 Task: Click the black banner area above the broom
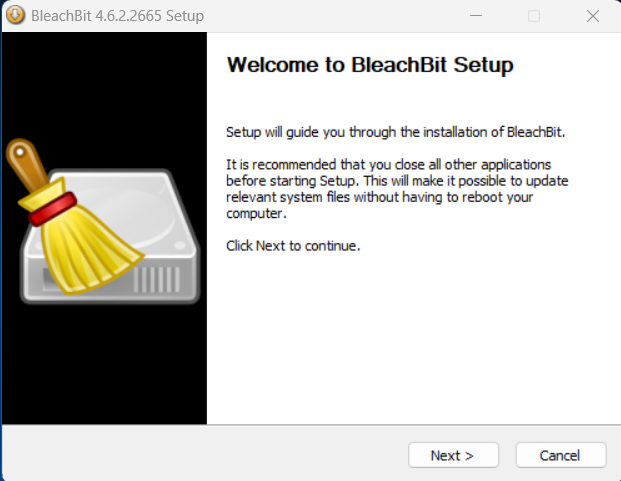pyautogui.click(x=104, y=83)
